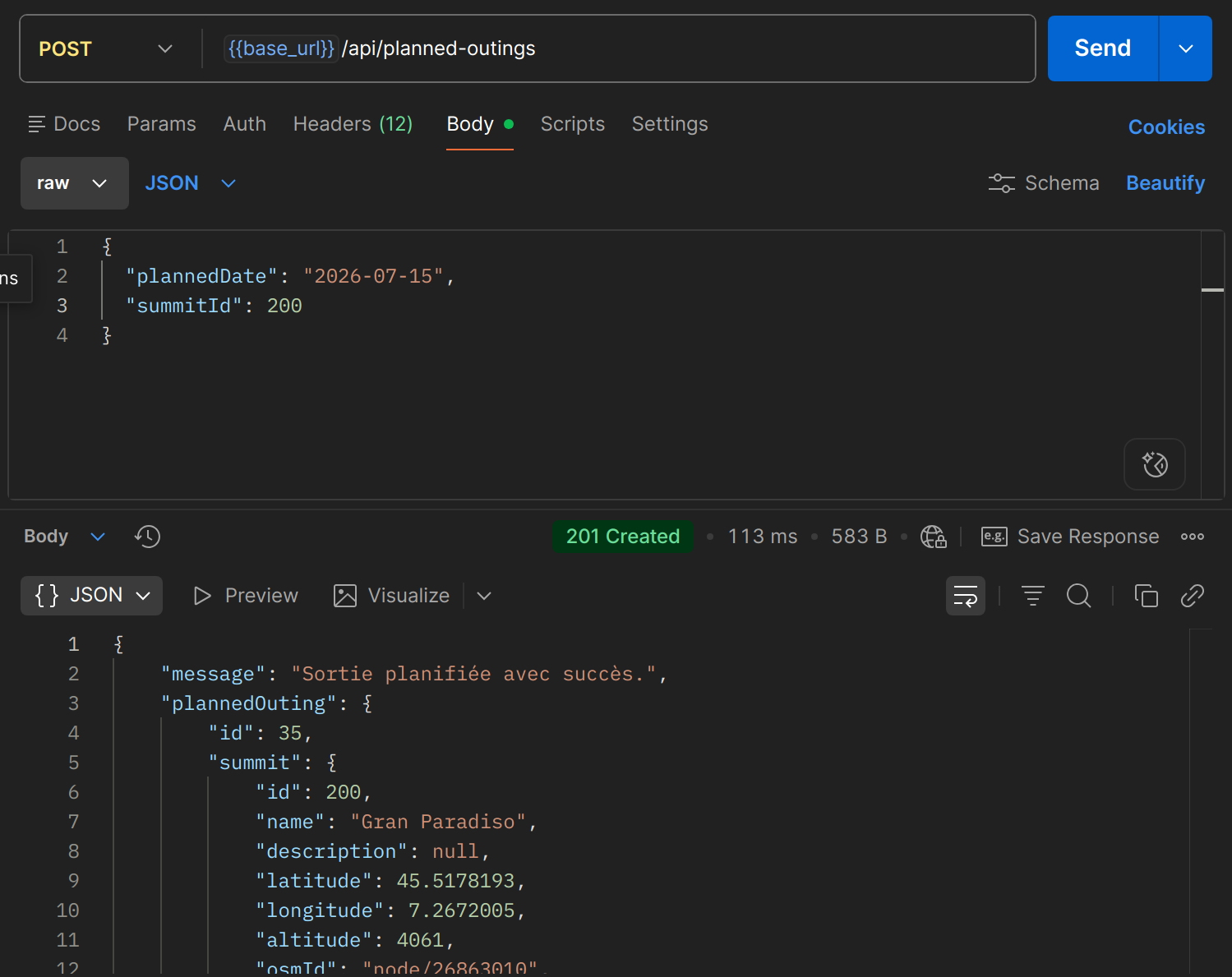Open the response filter icon

pos(1032,596)
